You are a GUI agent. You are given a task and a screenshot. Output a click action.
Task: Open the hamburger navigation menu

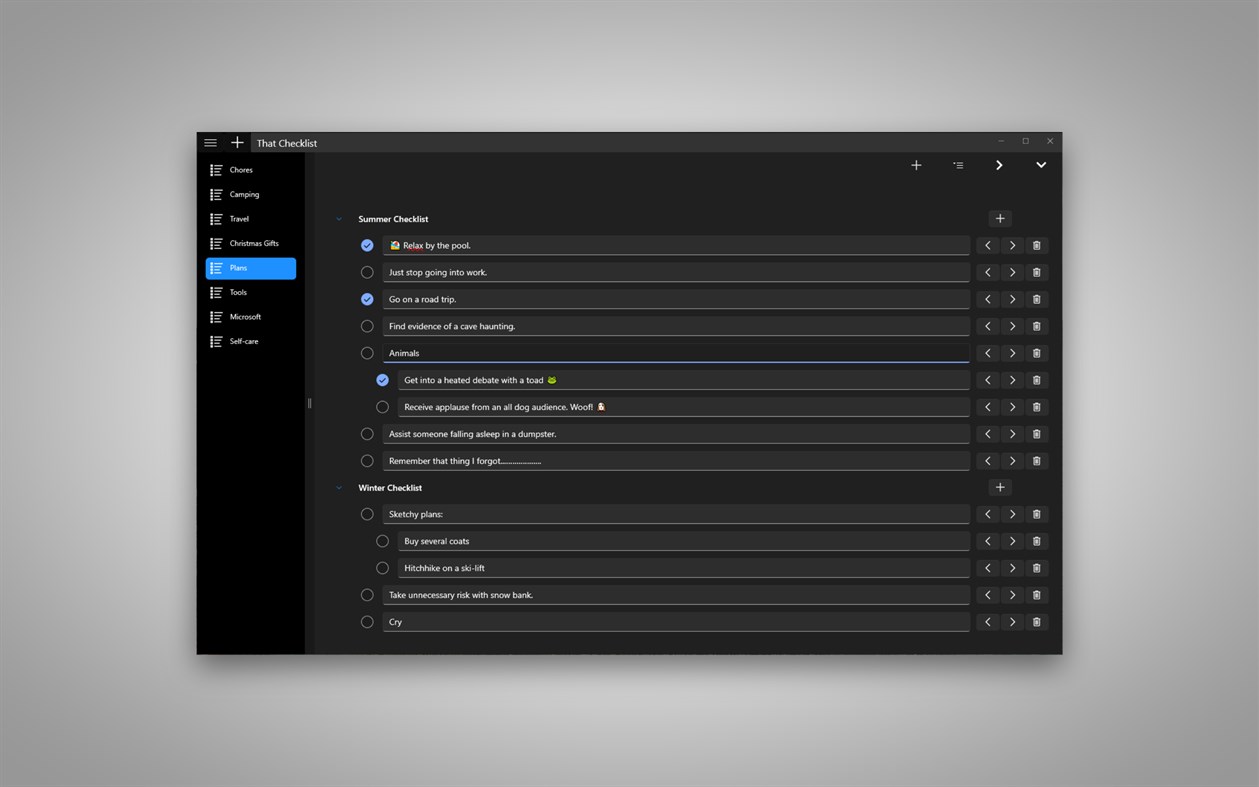[210, 142]
